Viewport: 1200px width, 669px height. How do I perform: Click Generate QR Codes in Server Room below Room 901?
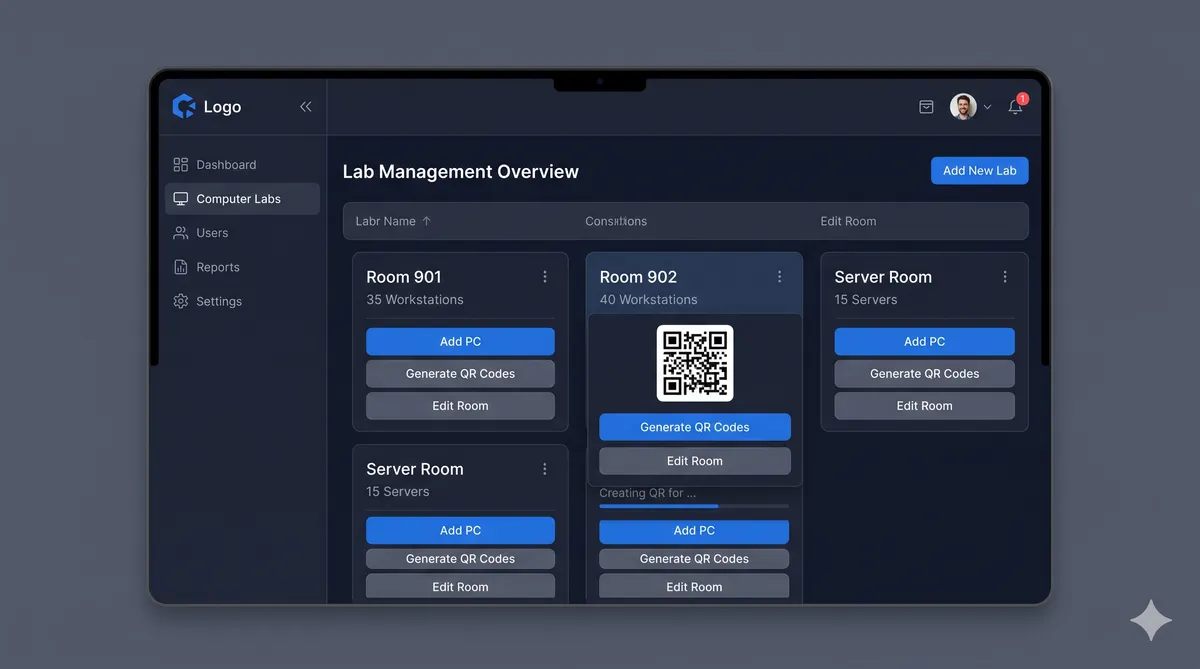[x=460, y=559]
